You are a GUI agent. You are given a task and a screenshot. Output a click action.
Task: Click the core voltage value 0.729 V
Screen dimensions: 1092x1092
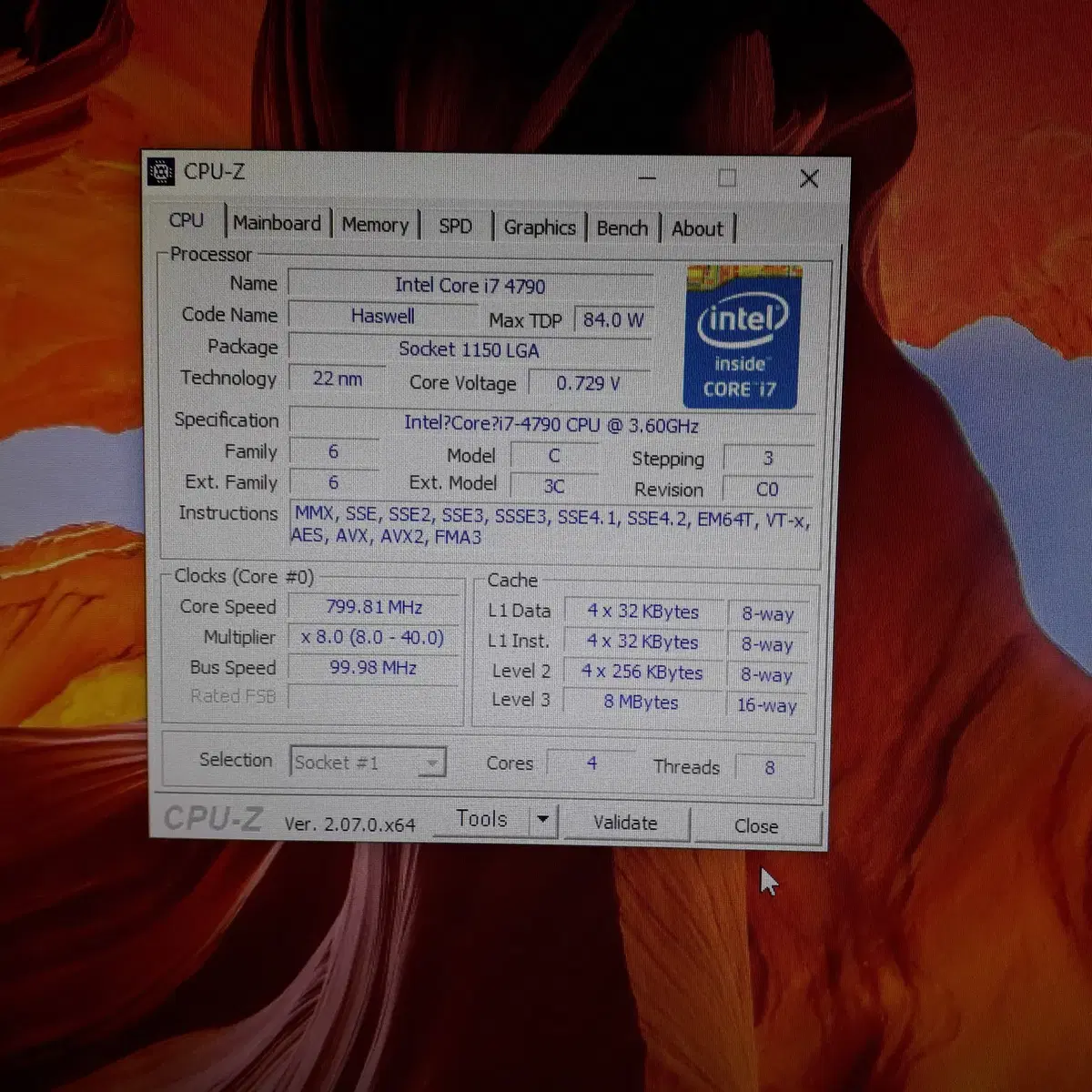click(x=589, y=383)
